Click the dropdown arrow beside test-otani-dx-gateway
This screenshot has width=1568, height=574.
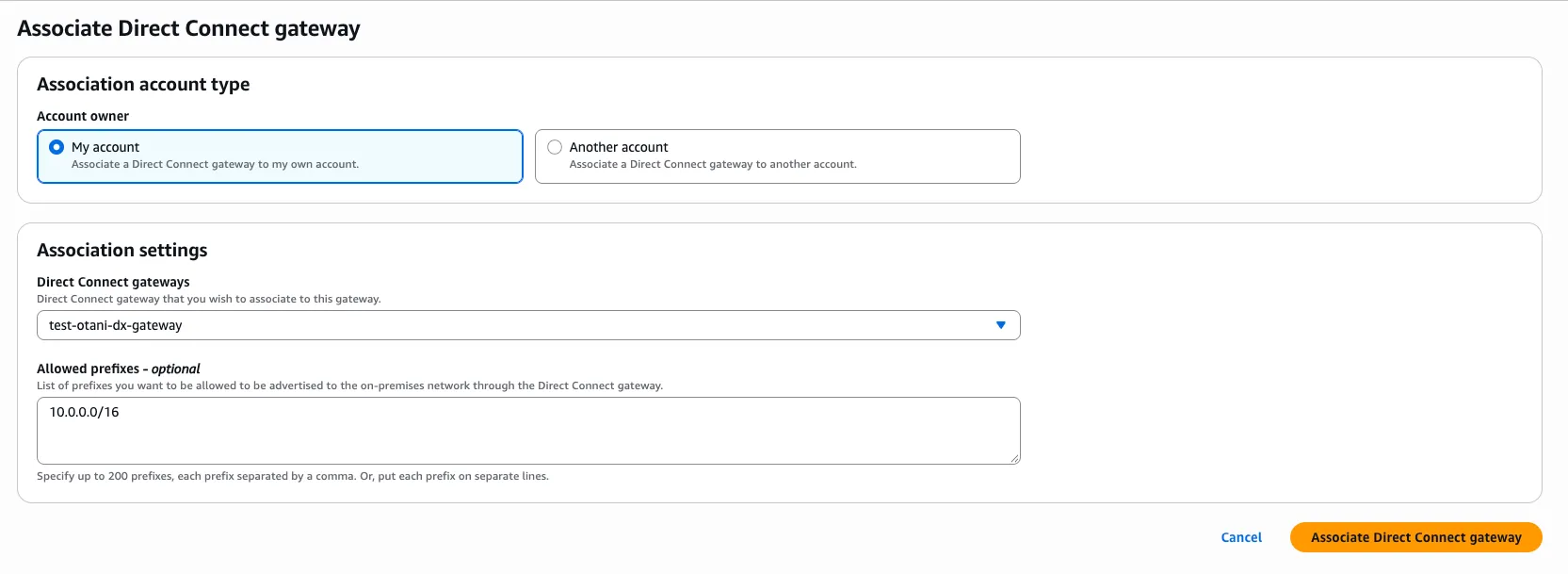coord(1001,325)
